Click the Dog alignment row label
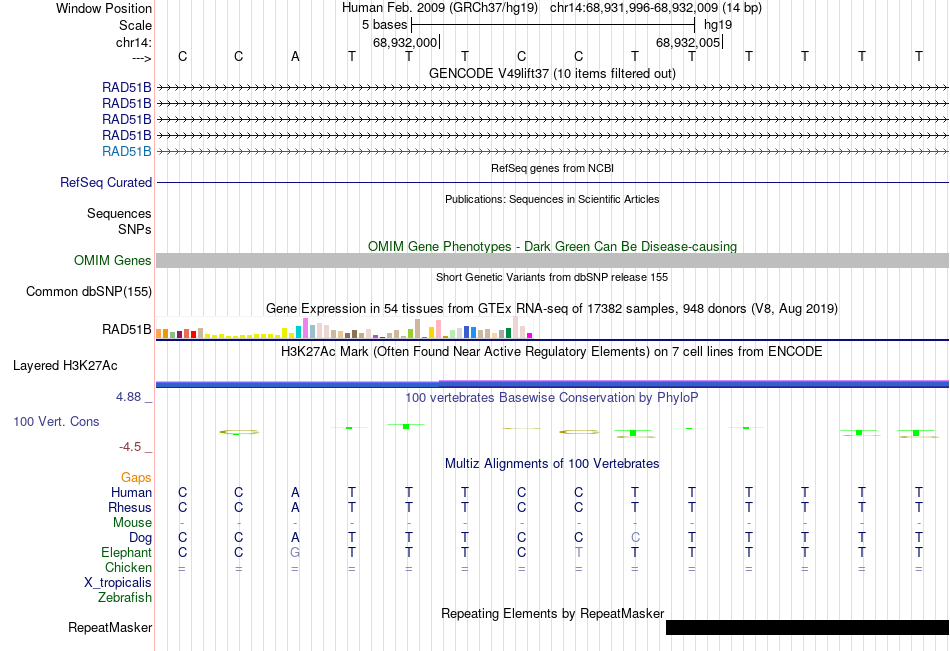Viewport: 950px width, 651px height. coord(140,538)
